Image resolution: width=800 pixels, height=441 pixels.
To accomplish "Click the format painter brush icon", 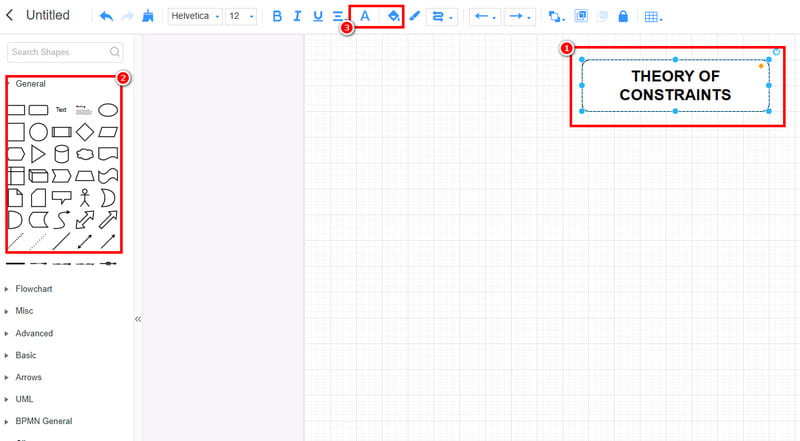I will pos(149,16).
